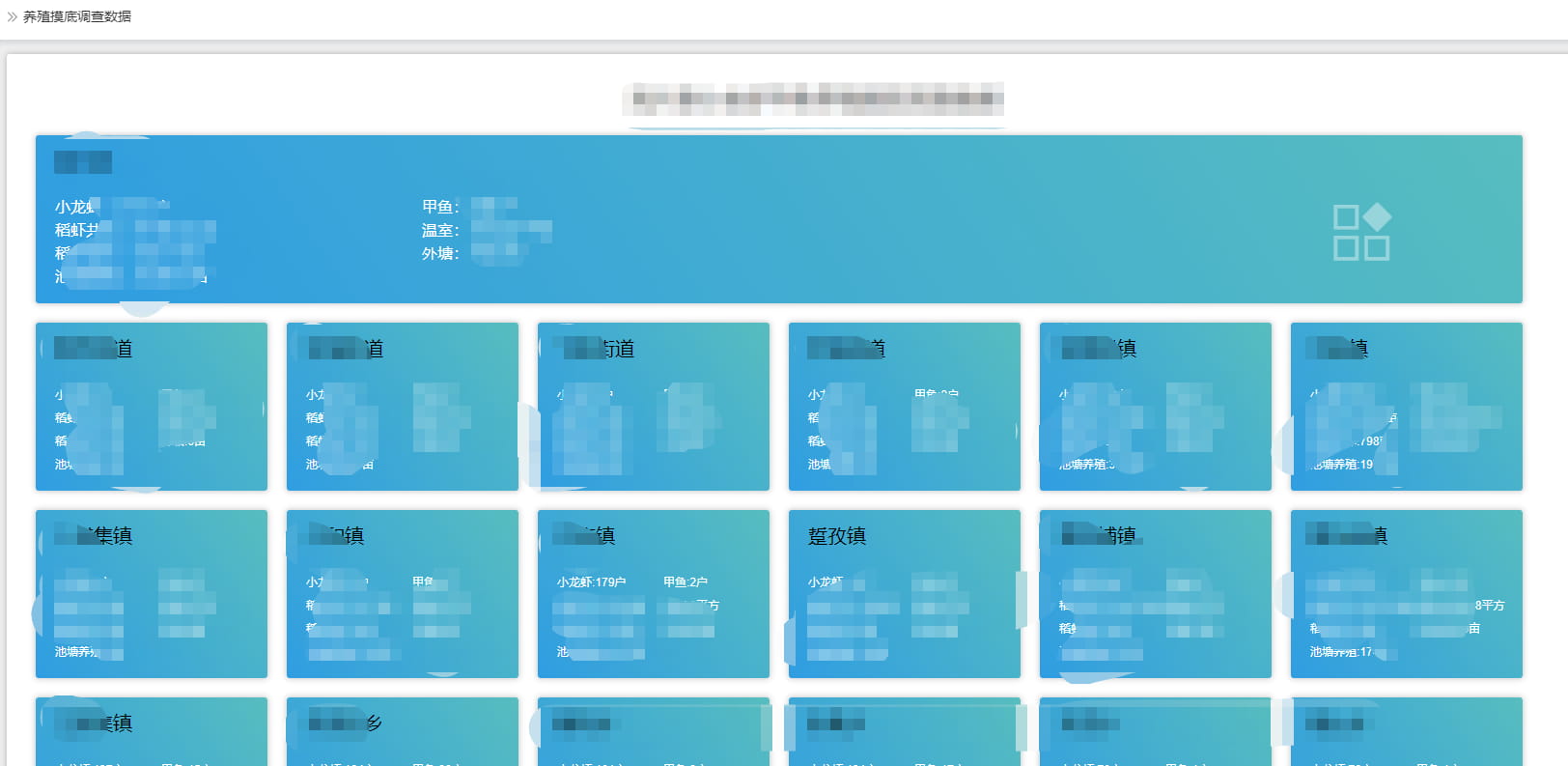The image size is (1568, 766).
Task: Click the 稻虾 row in summary banner
Action: [x=75, y=230]
